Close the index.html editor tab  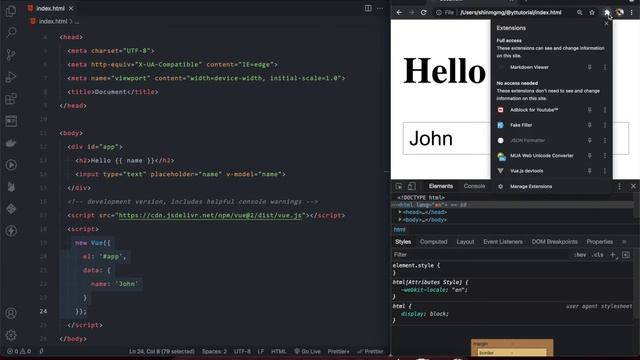pos(71,8)
